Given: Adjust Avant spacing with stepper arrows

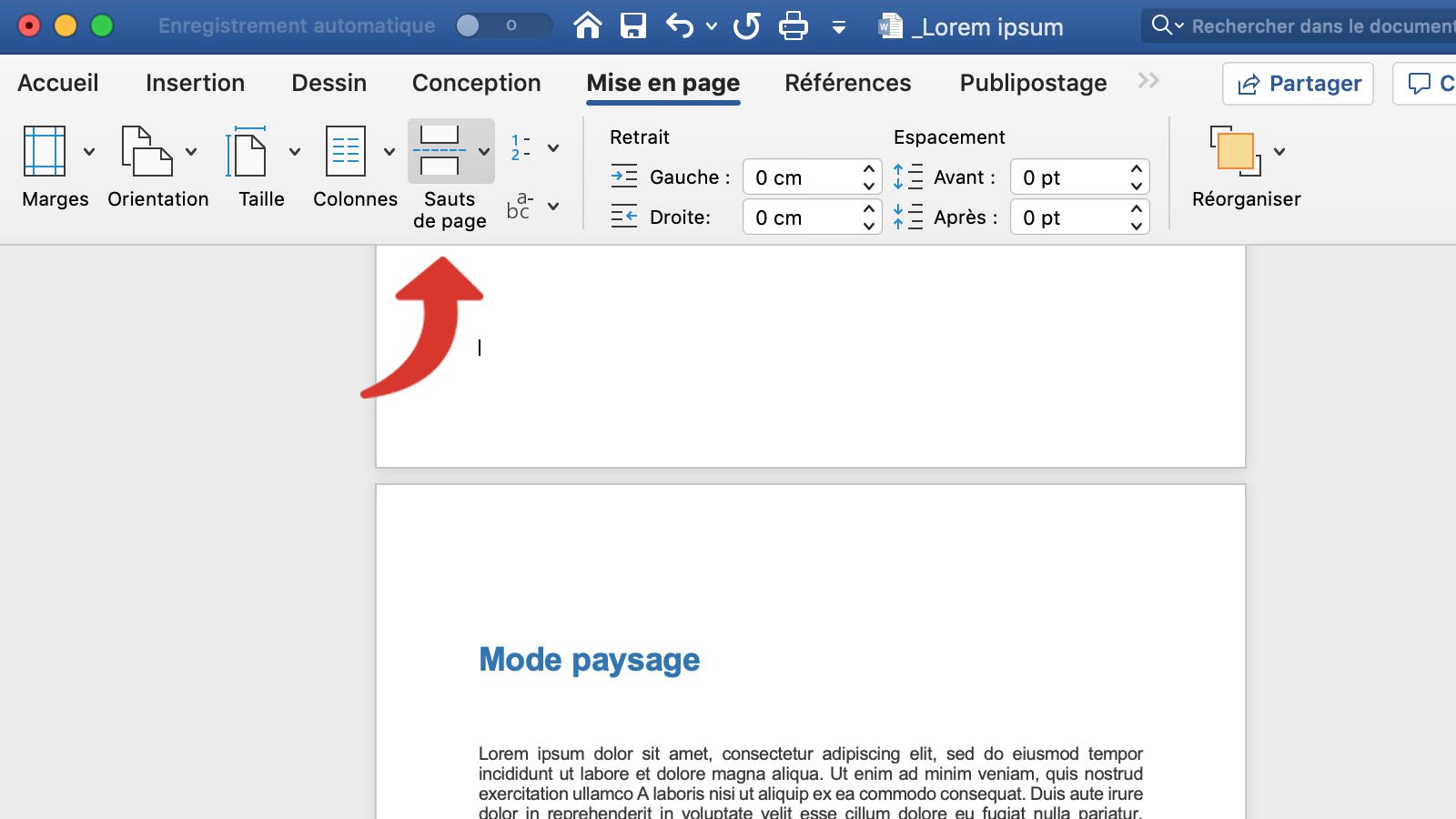Looking at the screenshot, I should click(1137, 177).
